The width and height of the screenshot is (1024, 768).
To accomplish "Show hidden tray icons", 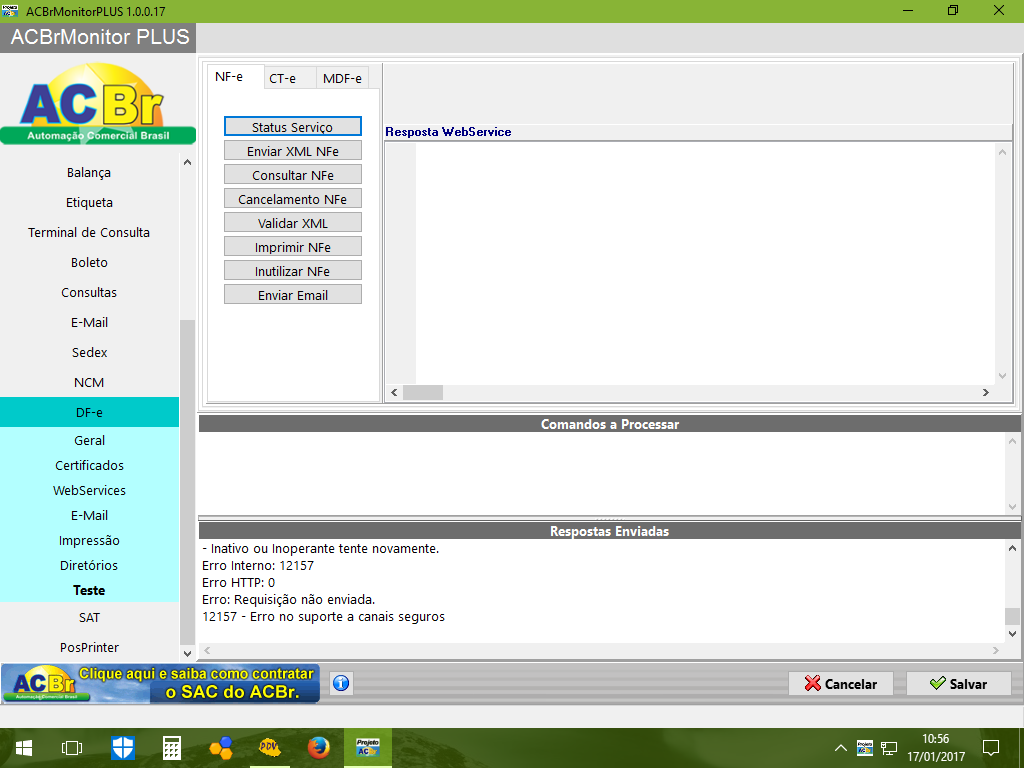I will tap(840, 748).
